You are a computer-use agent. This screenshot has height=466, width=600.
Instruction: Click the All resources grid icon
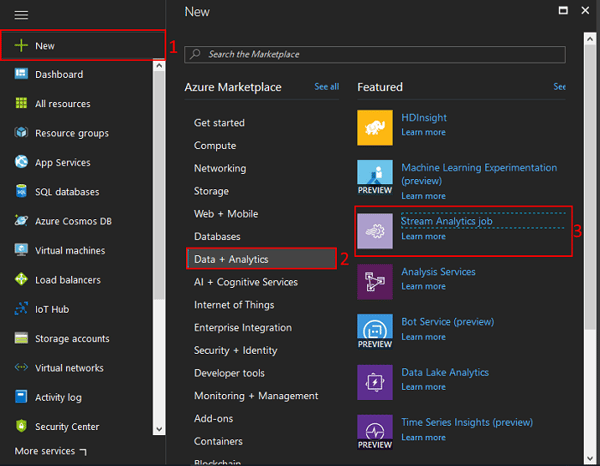coord(21,103)
